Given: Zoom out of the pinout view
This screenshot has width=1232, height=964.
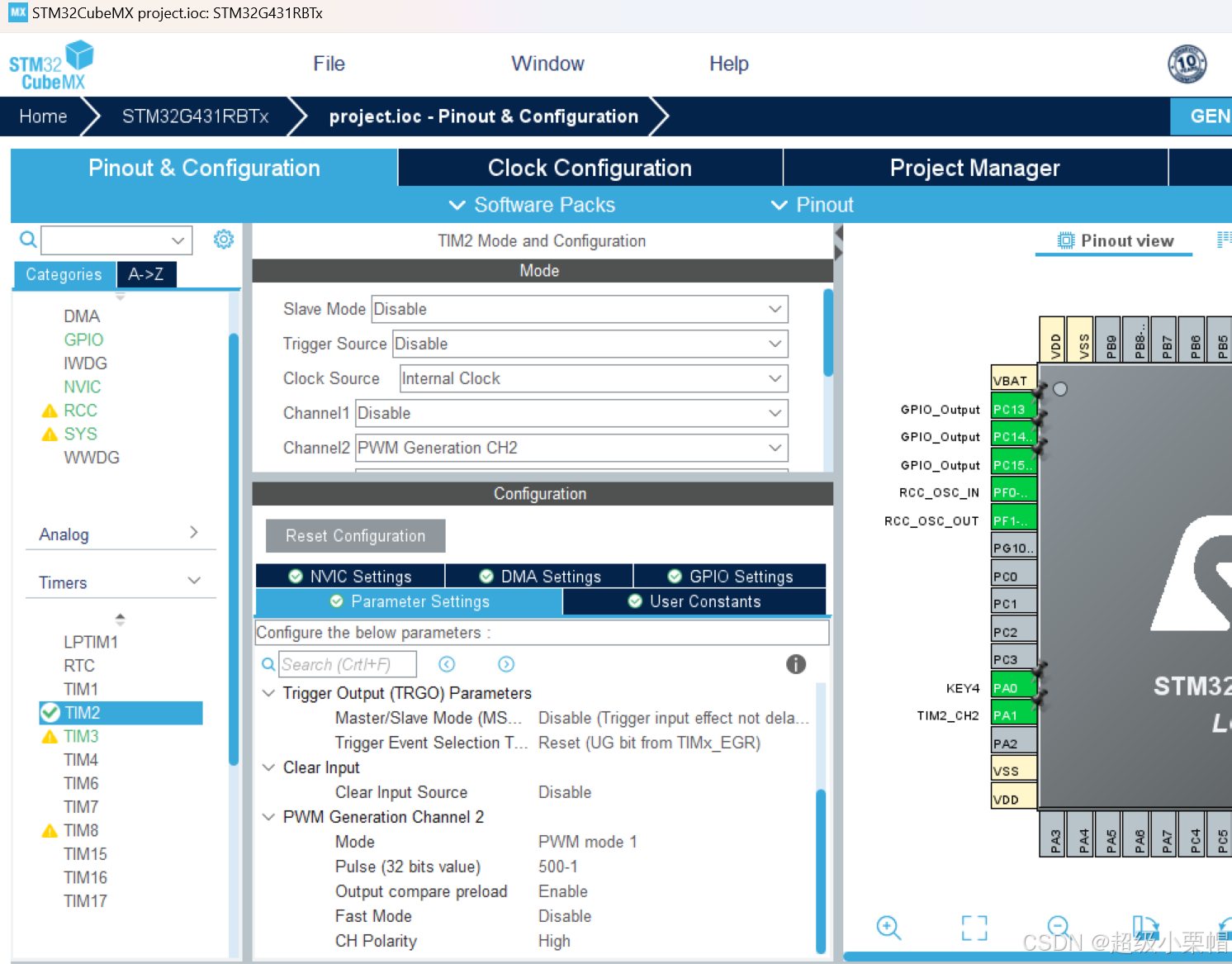Looking at the screenshot, I should (x=1059, y=927).
